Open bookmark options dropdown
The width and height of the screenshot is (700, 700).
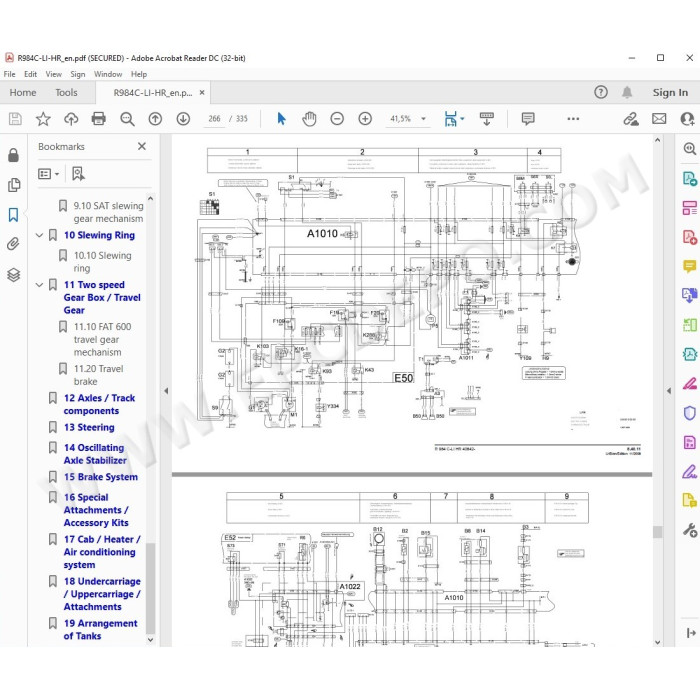49,174
